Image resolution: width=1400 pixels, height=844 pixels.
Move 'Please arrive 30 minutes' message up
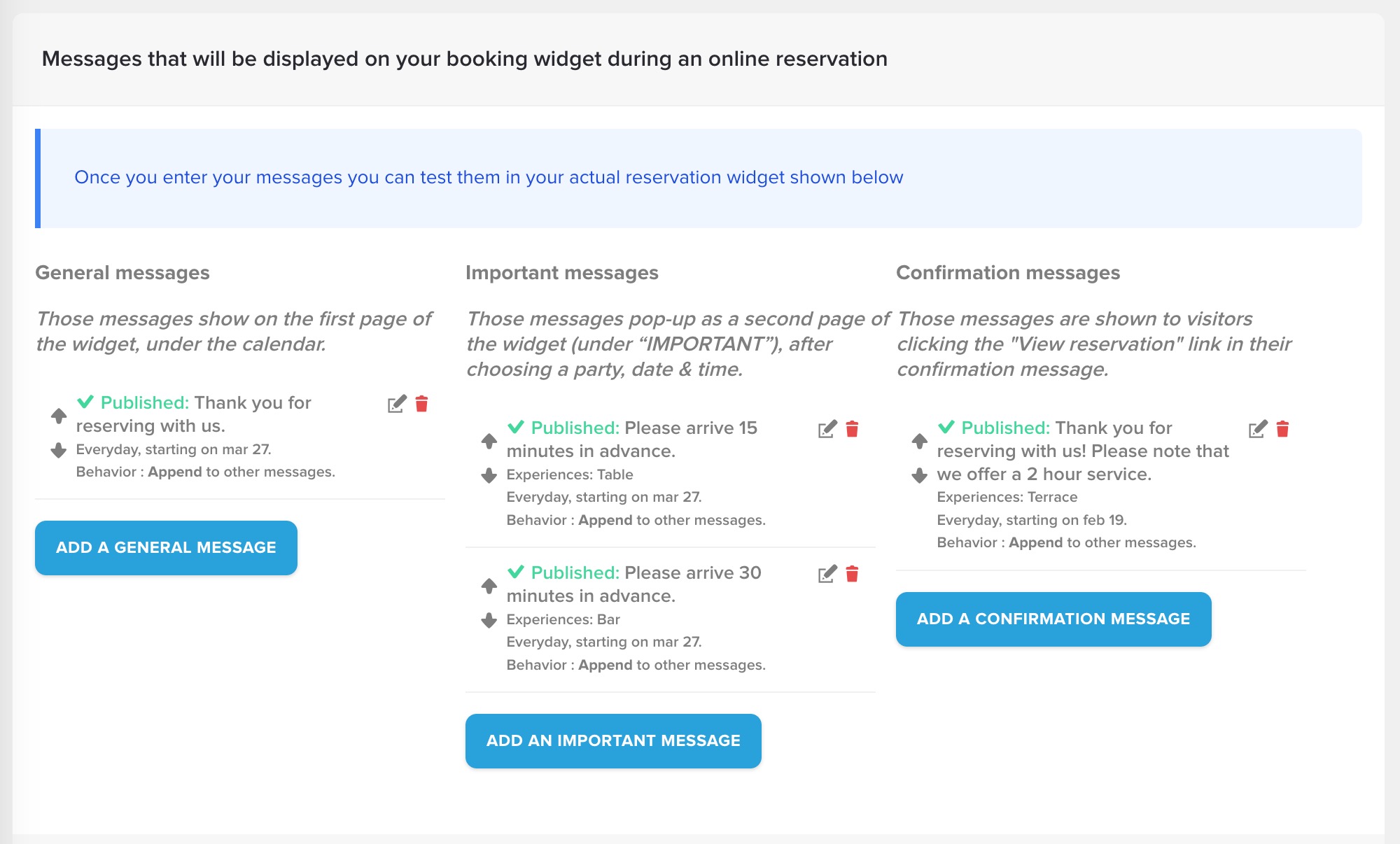(489, 586)
